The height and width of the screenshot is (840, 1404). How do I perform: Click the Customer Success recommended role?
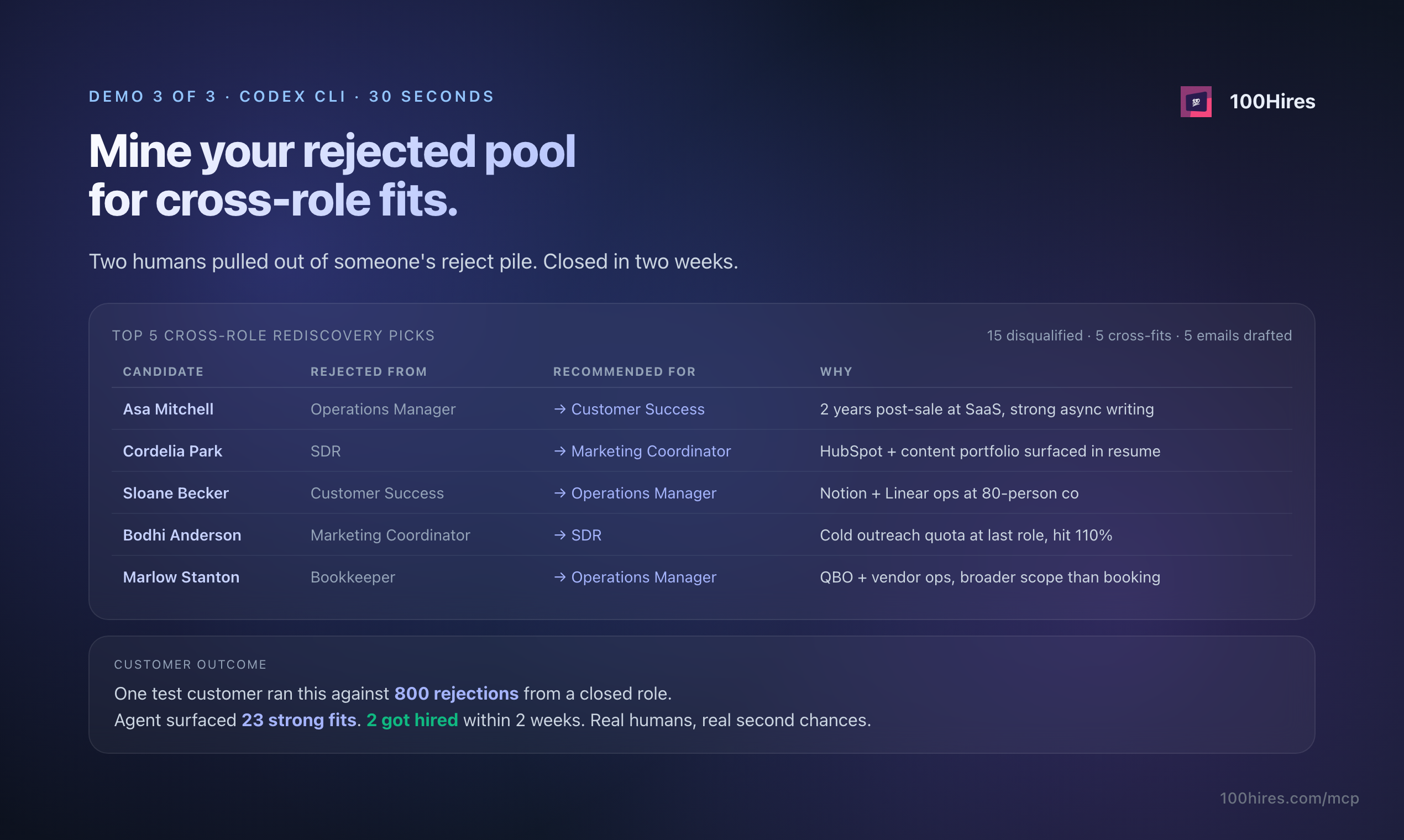[x=638, y=410]
